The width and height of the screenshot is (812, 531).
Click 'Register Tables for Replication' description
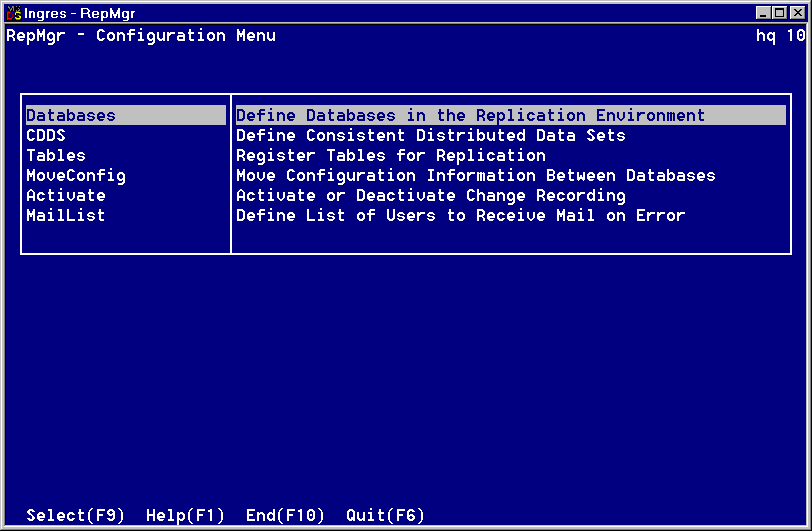(390, 156)
